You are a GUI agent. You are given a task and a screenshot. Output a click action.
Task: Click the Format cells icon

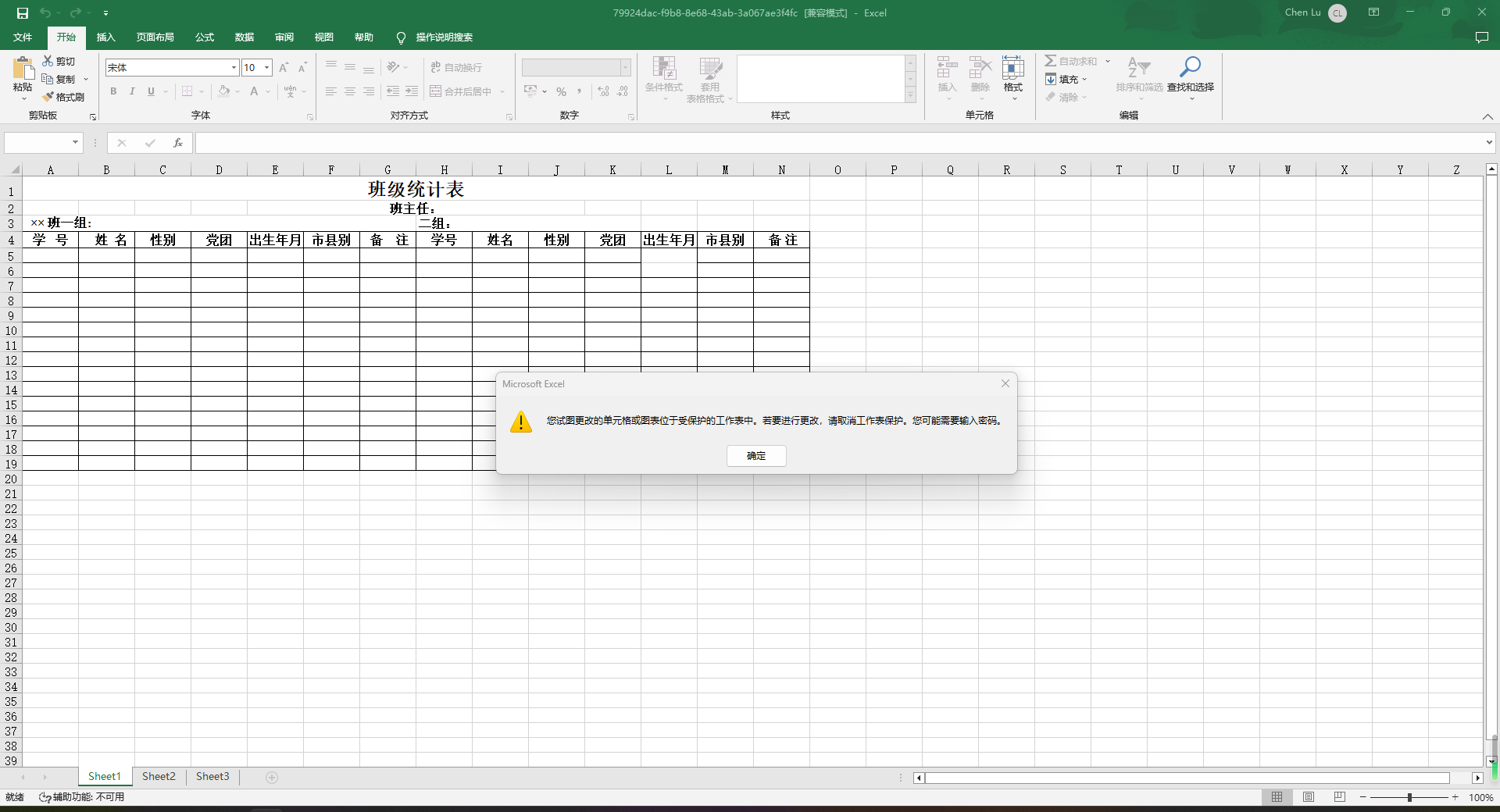(1012, 68)
